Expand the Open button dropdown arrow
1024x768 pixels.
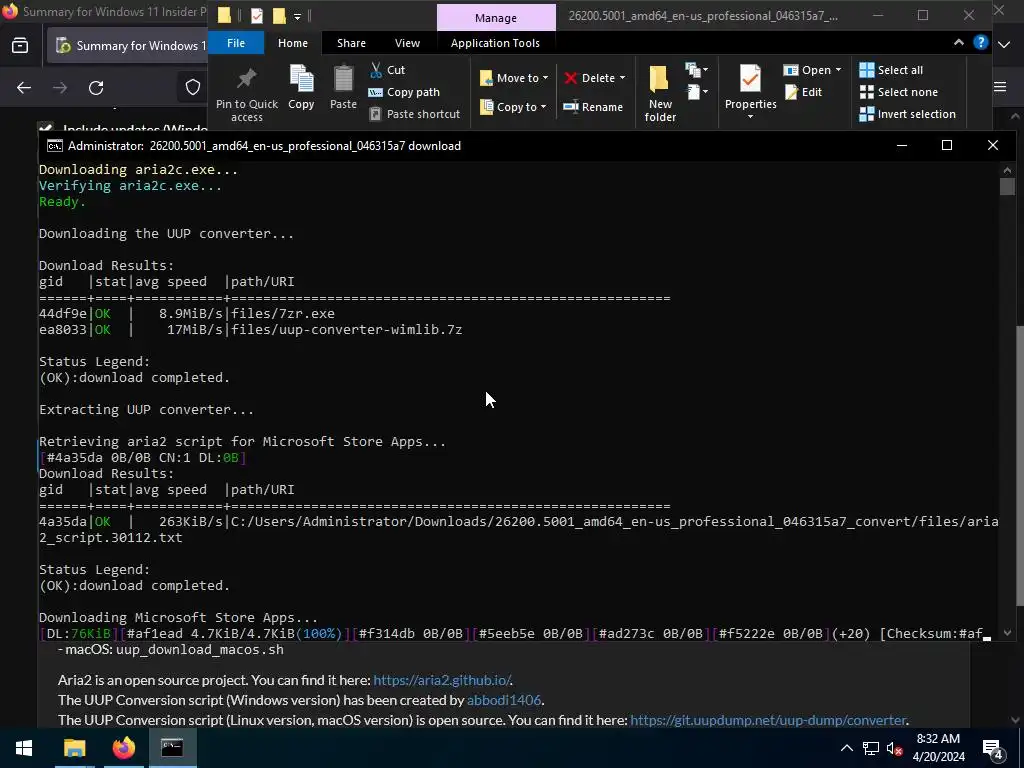(838, 70)
